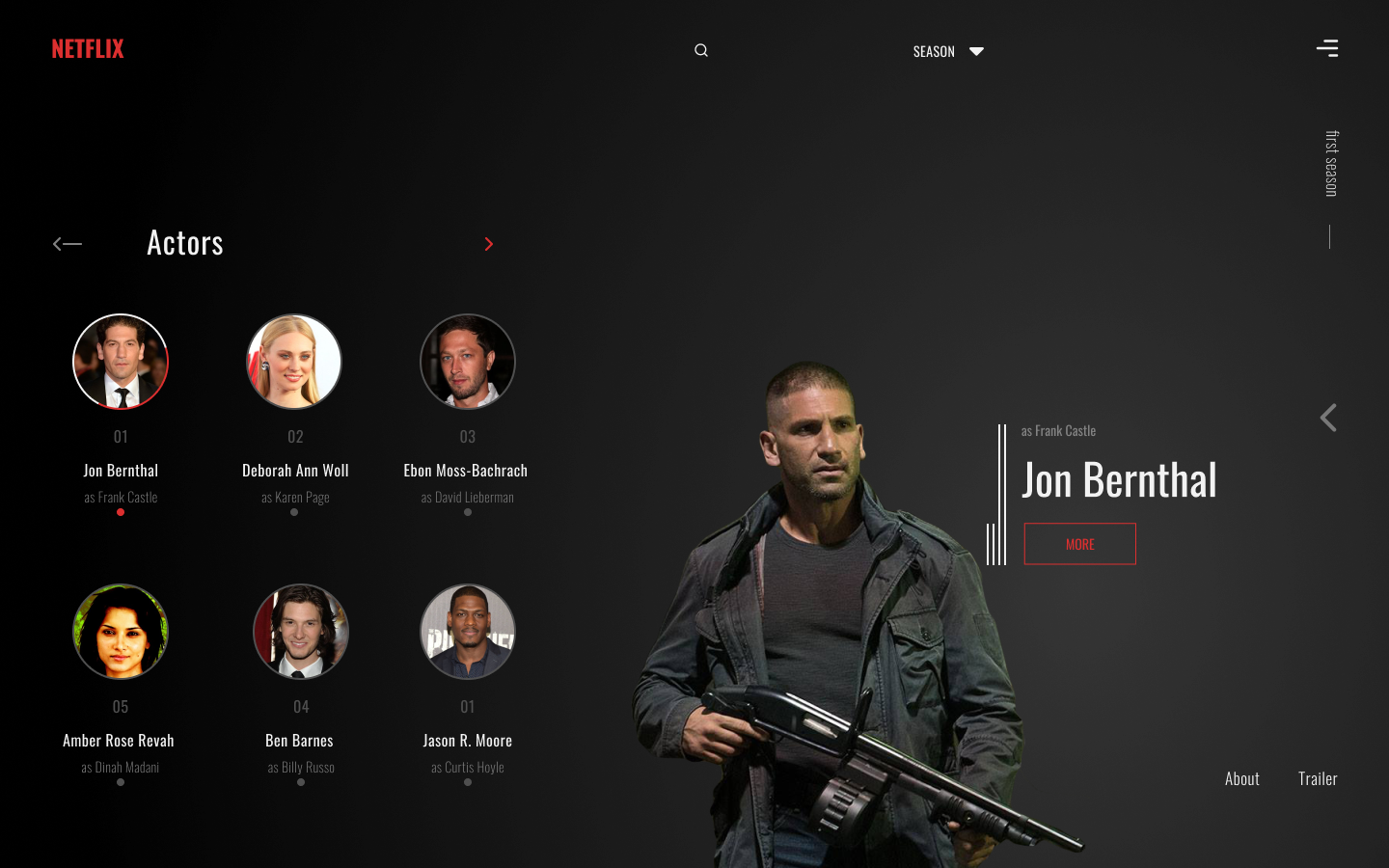Go back with the left arrow beside Actors
The width and height of the screenshot is (1389, 868).
point(68,244)
